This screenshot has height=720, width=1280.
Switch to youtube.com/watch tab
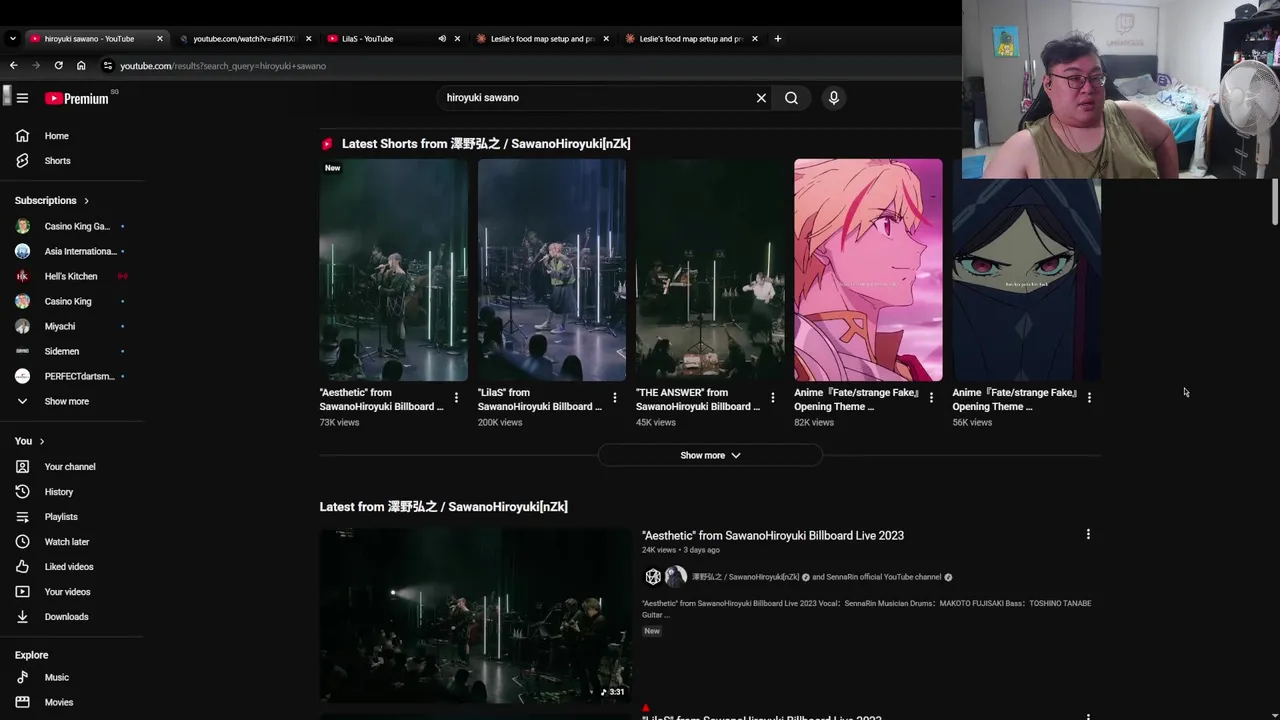244,39
